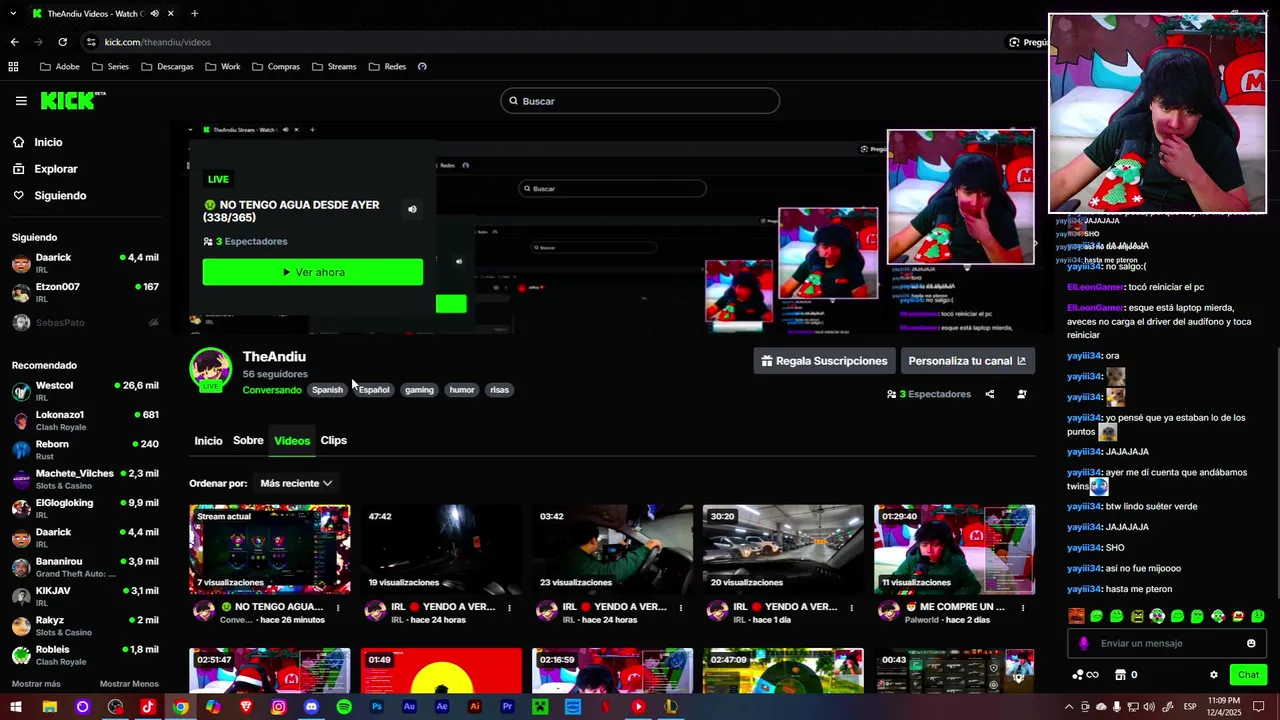Viewport: 1280px width, 720px height.
Task: Open a new browser tab
Action: click(x=194, y=14)
